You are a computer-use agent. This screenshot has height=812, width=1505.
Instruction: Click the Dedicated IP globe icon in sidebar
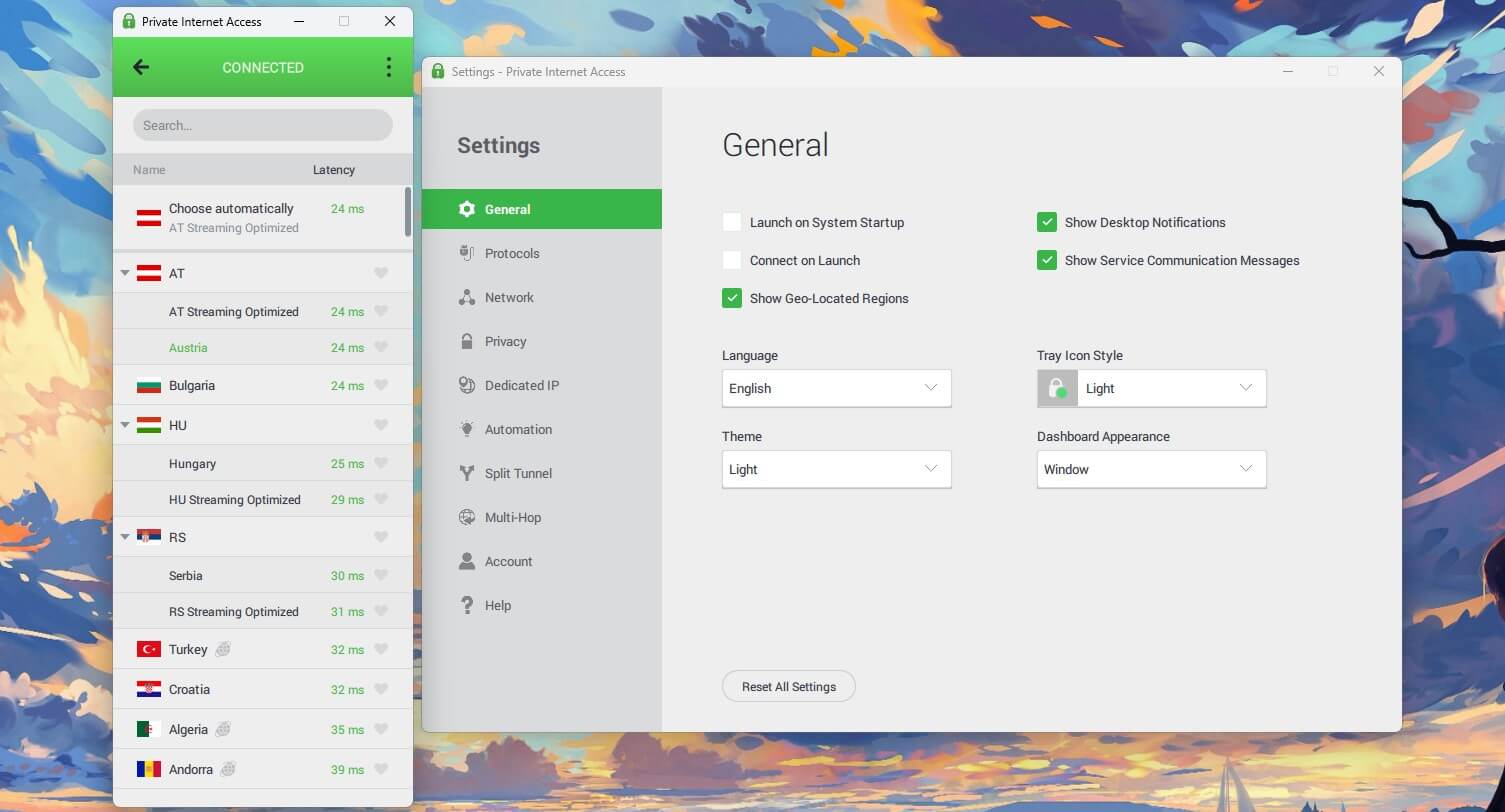click(x=466, y=385)
